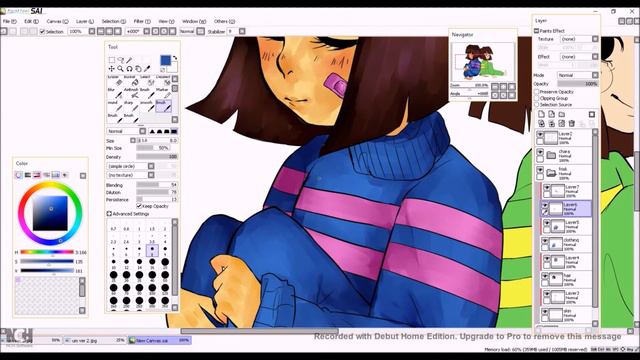The width and height of the screenshot is (640, 360).
Task: Open the Selection menu
Action: 113,21
